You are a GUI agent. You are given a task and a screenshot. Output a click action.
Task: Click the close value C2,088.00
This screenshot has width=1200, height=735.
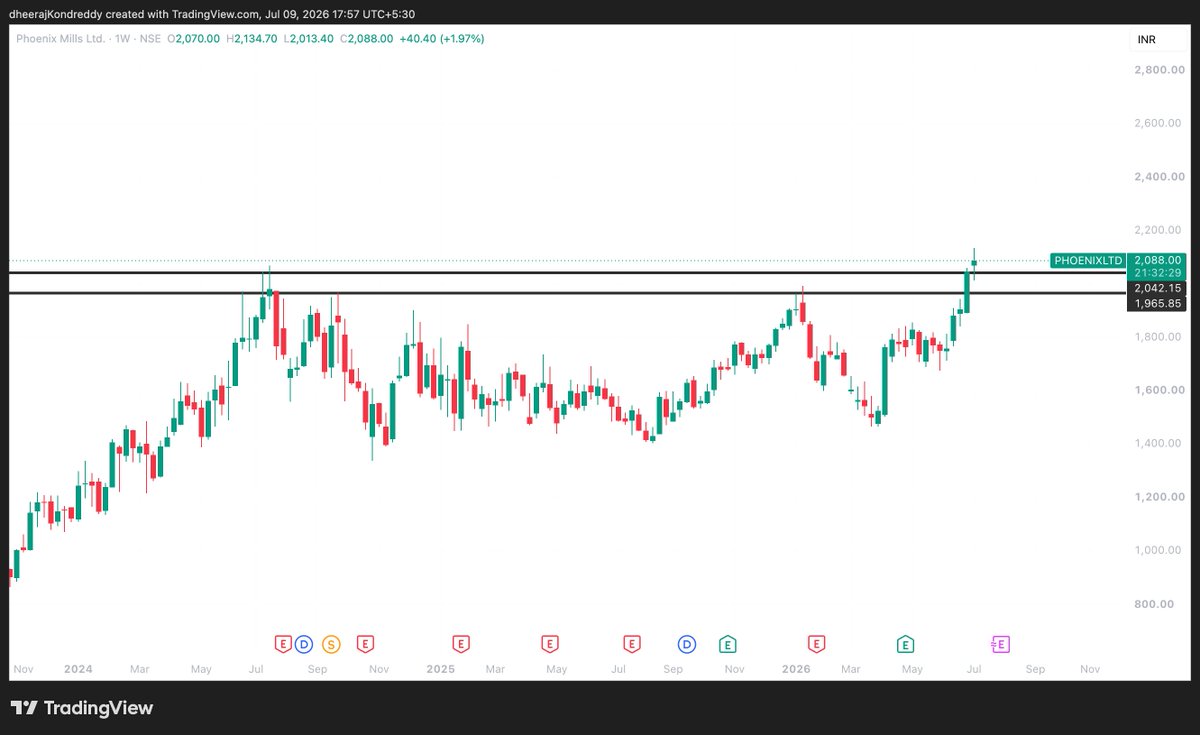[x=365, y=38]
